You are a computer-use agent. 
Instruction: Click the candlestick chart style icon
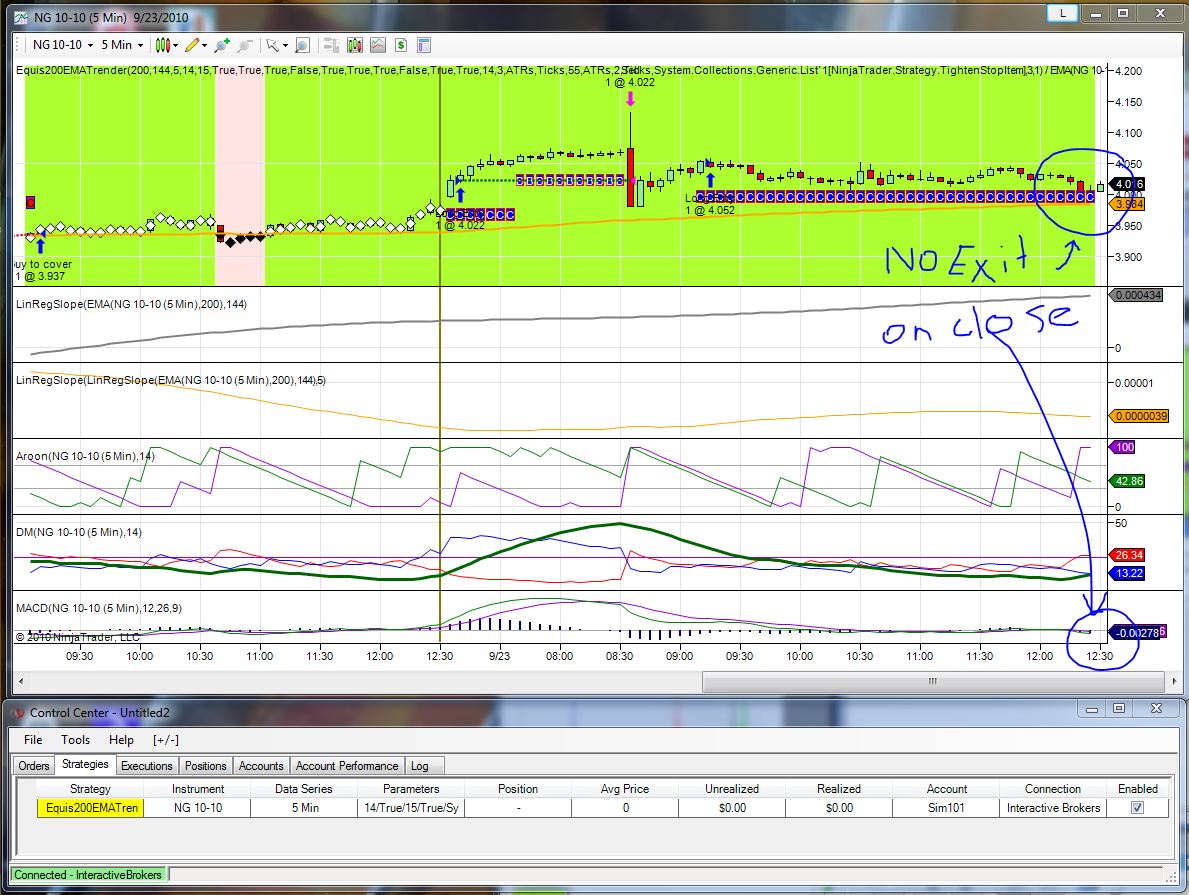click(x=162, y=46)
